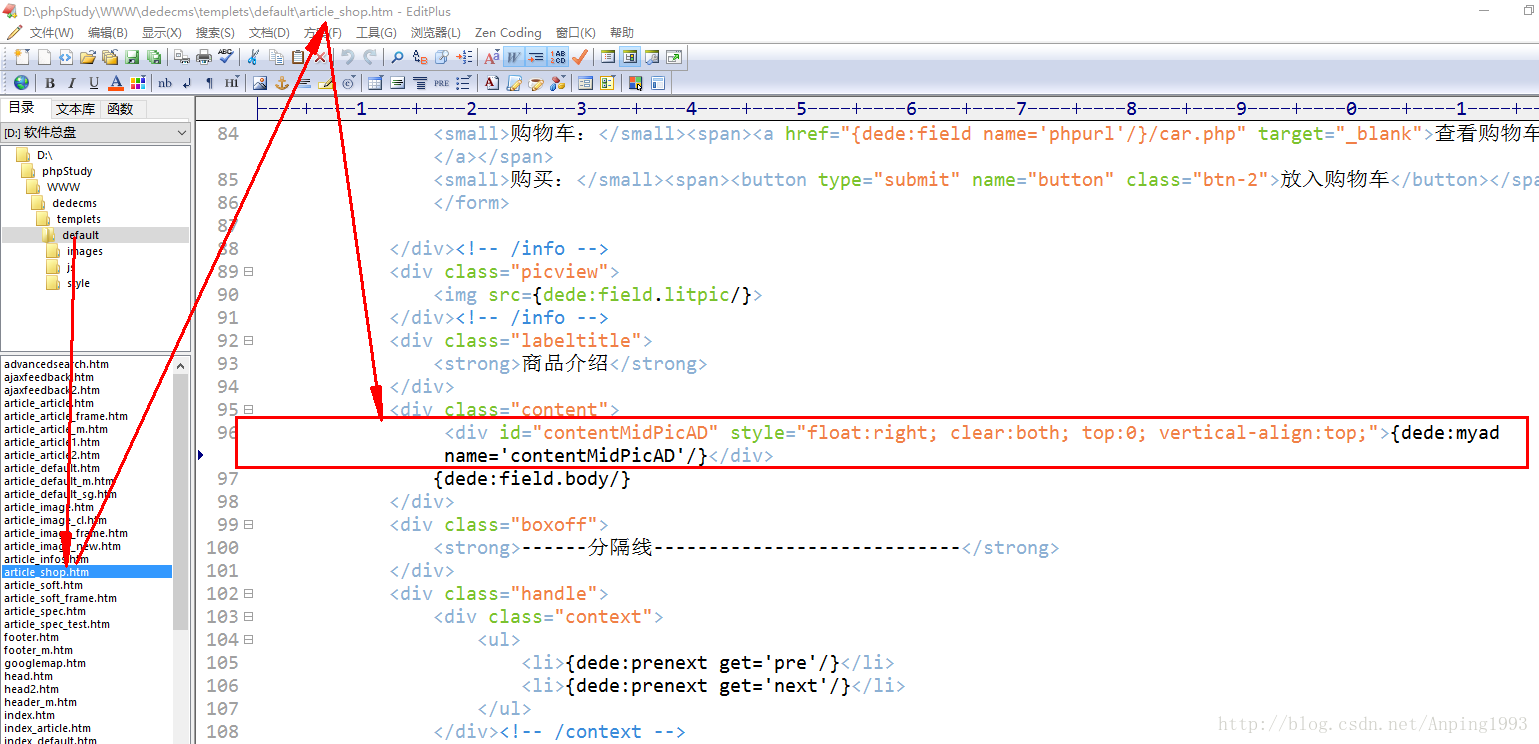Toggle the Line Number button
The height and width of the screenshot is (744, 1539).
(558, 57)
